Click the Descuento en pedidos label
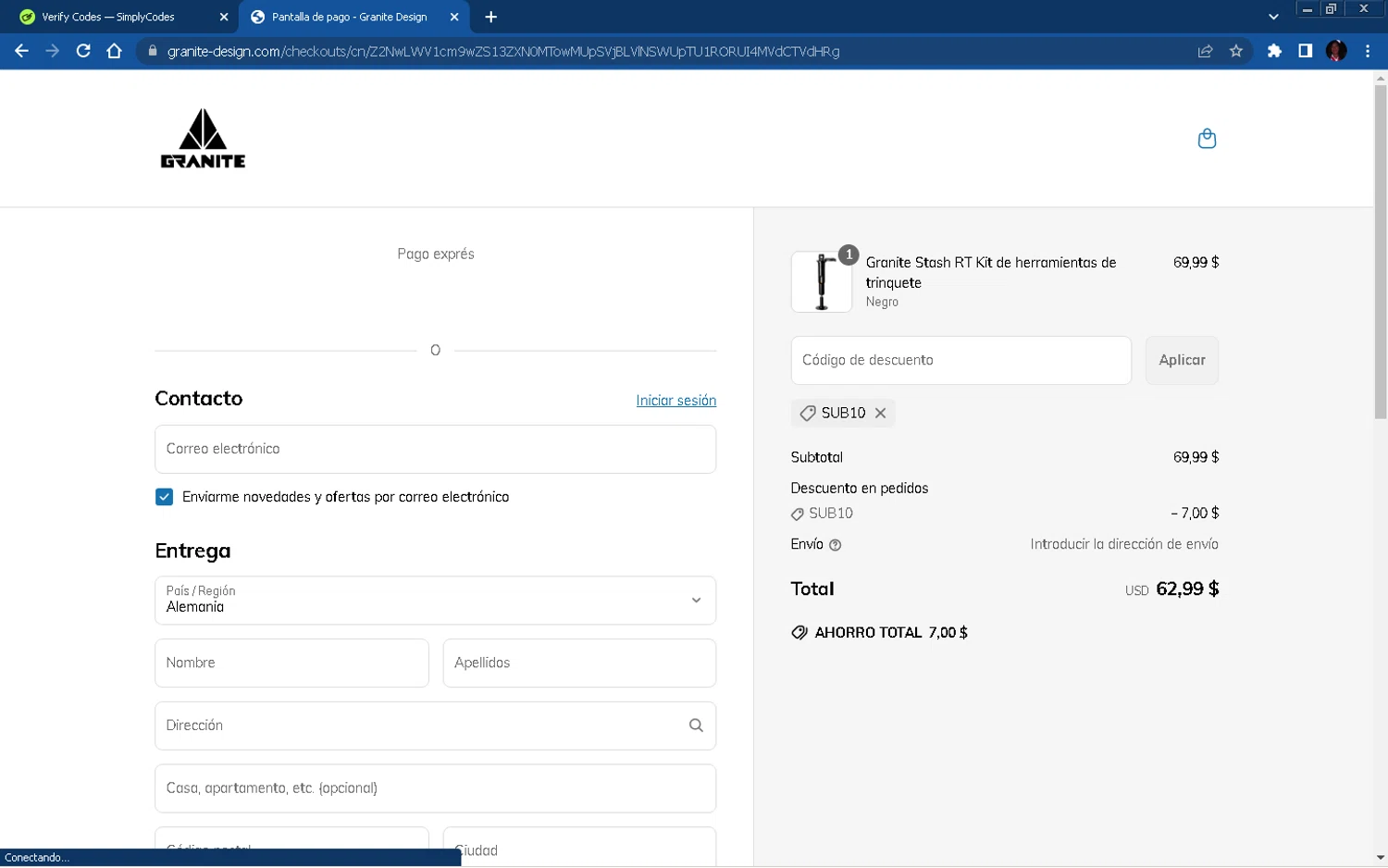1388x868 pixels. (860, 489)
